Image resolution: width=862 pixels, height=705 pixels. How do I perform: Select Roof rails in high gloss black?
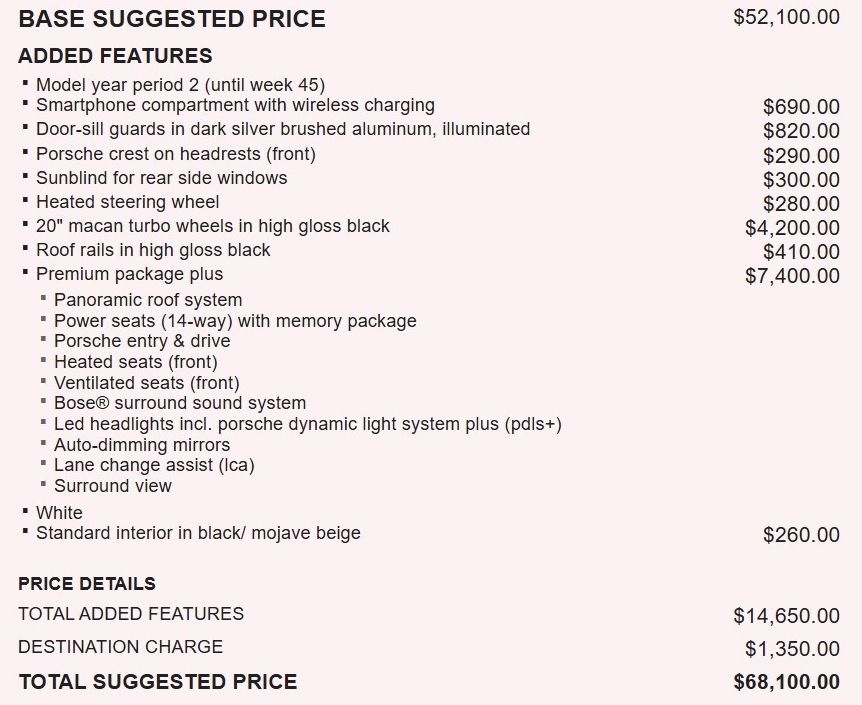click(153, 250)
